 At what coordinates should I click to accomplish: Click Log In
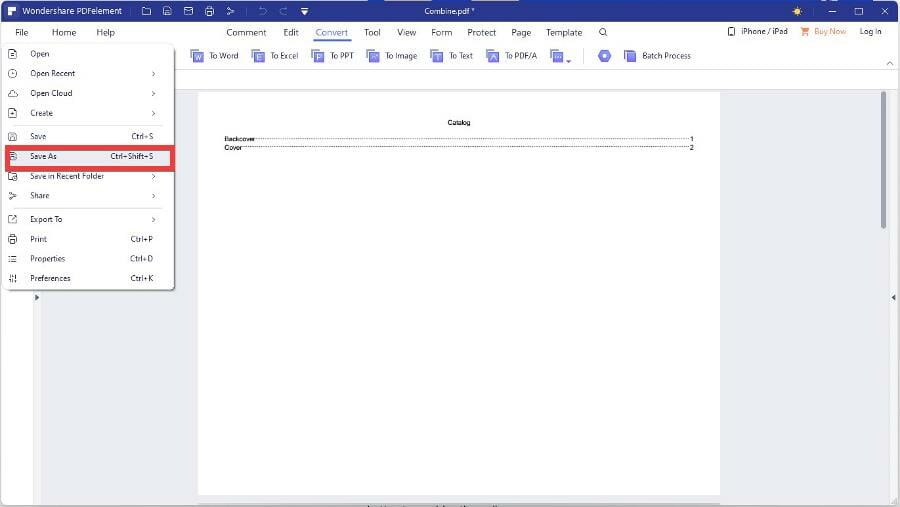point(871,32)
